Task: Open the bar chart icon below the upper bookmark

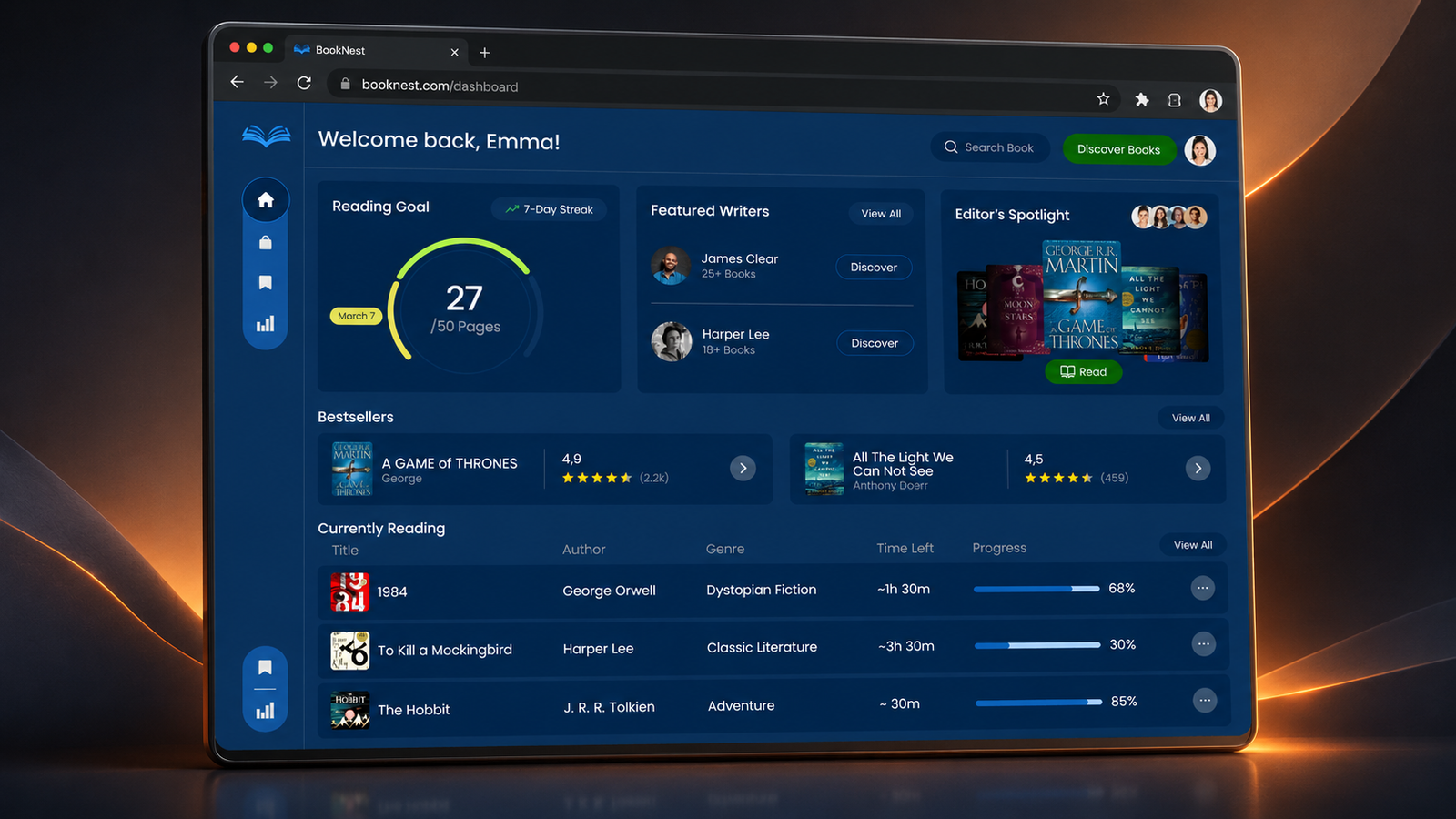Action: click(x=266, y=324)
